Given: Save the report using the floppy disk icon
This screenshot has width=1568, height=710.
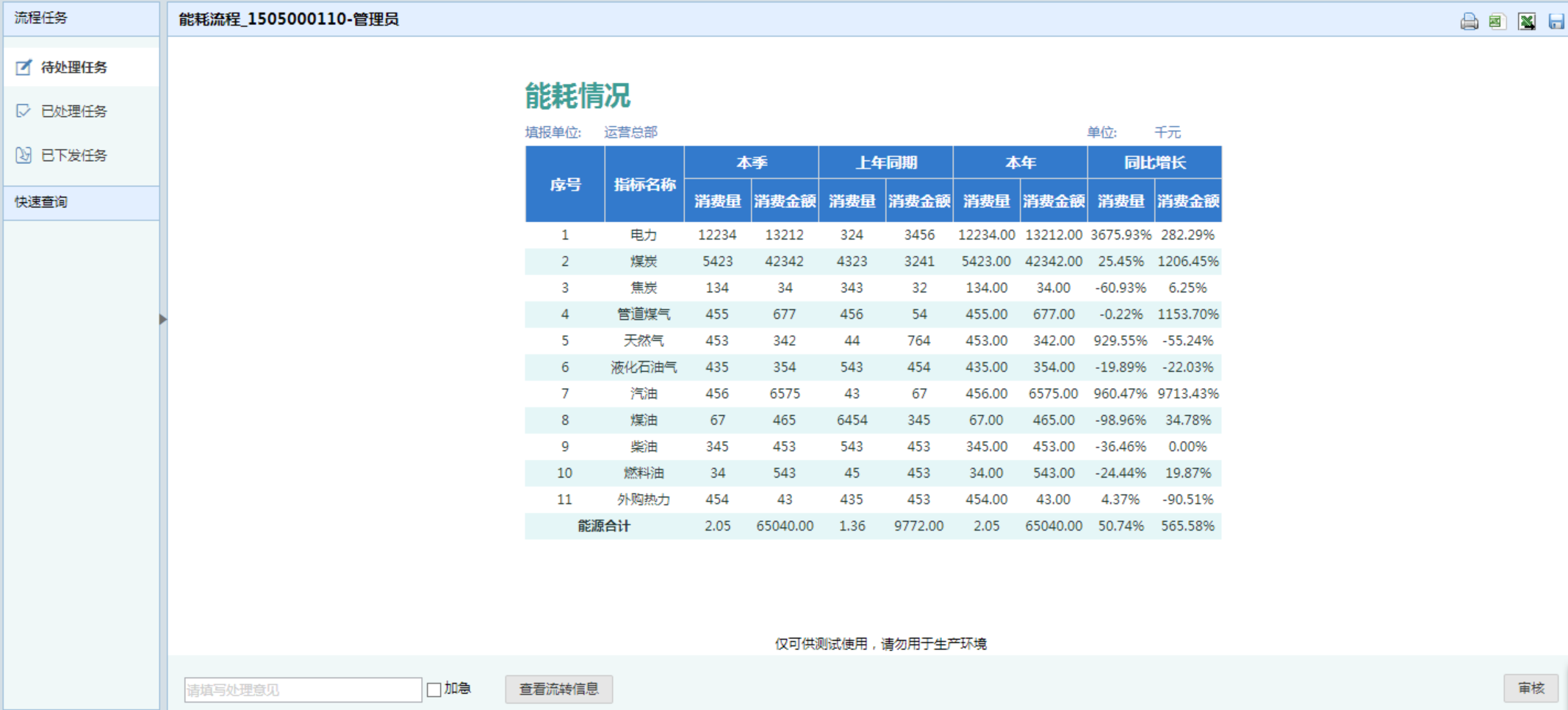Looking at the screenshot, I should pos(1556,21).
